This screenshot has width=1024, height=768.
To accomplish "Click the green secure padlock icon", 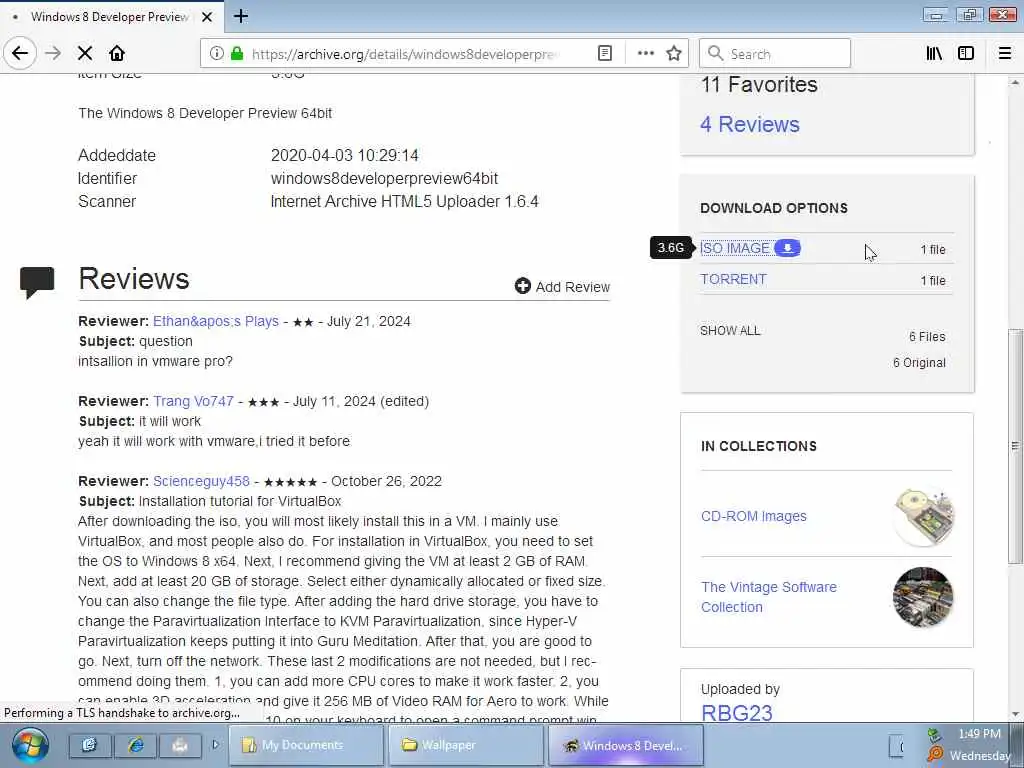I will (237, 54).
